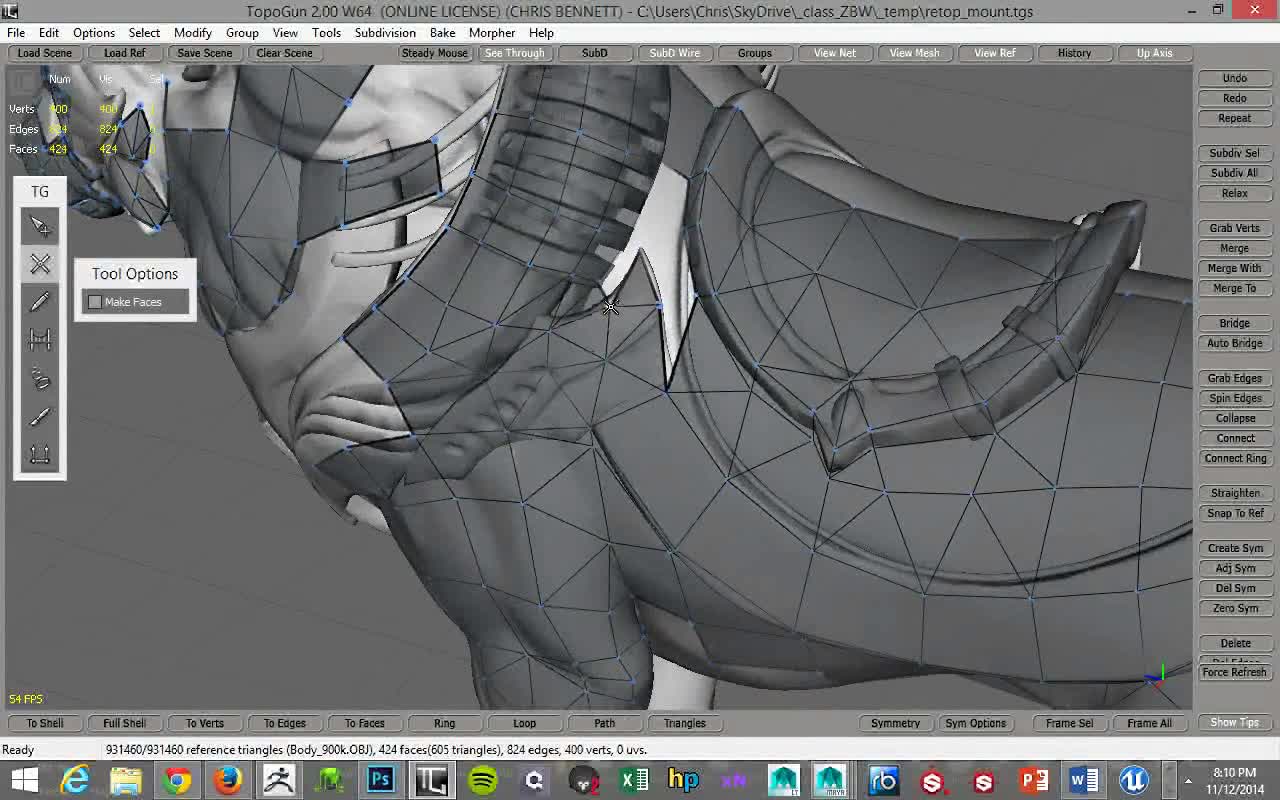The image size is (1280, 800).
Task: Open Internet Explorer from taskbar
Action: tap(75, 780)
